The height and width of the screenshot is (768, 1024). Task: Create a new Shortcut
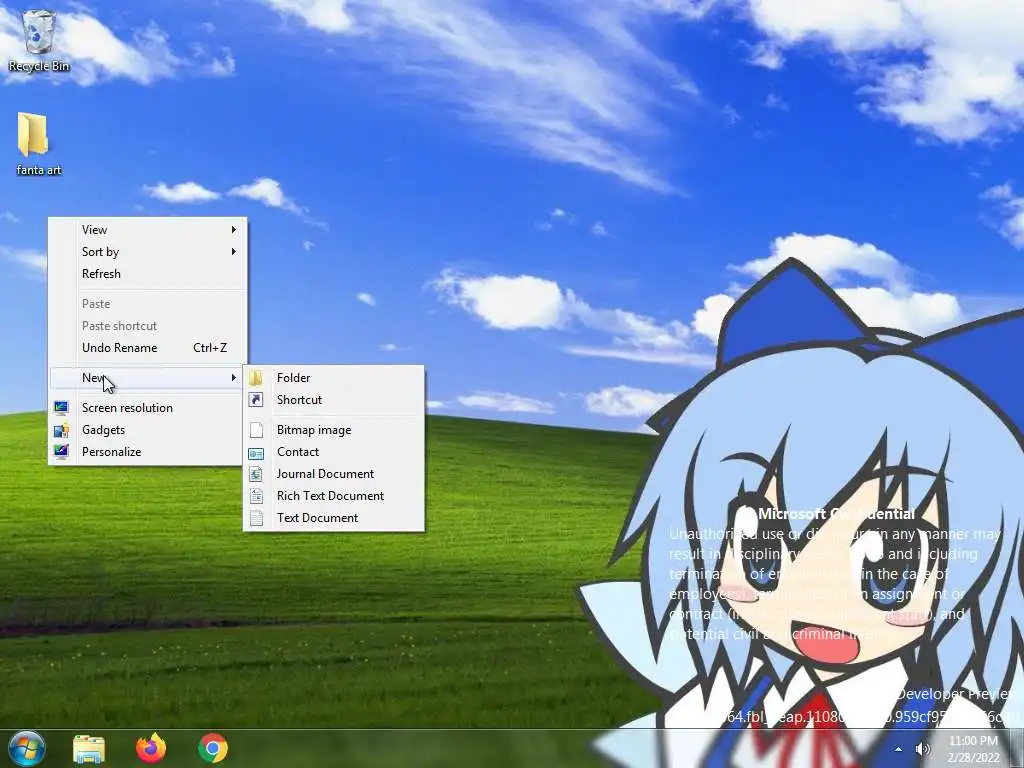click(334, 400)
